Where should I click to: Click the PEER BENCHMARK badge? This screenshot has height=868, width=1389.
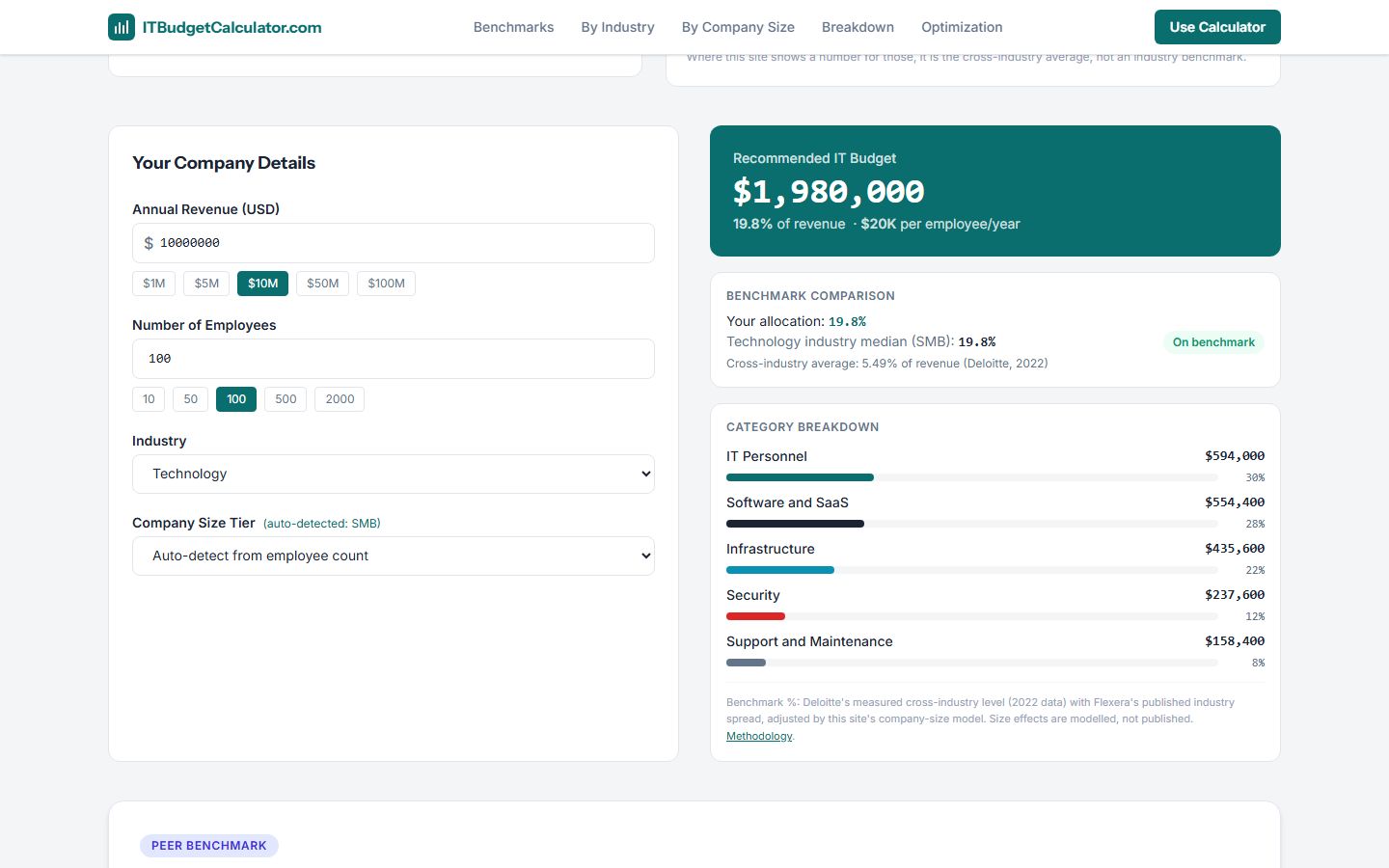pos(209,846)
